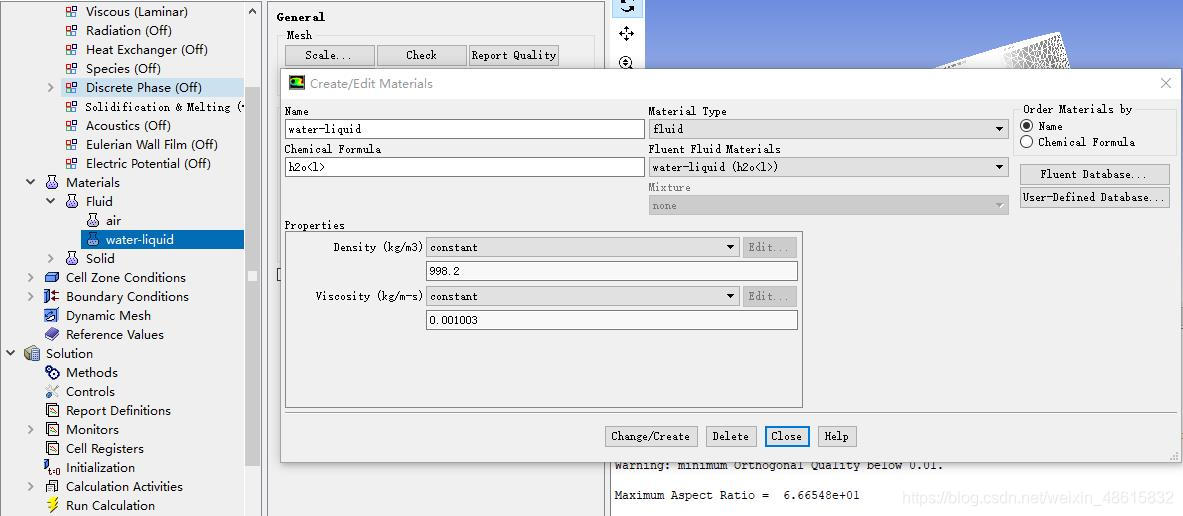This screenshot has width=1183, height=516.
Task: Click the Run Calculation lightning icon
Action: coord(52,506)
